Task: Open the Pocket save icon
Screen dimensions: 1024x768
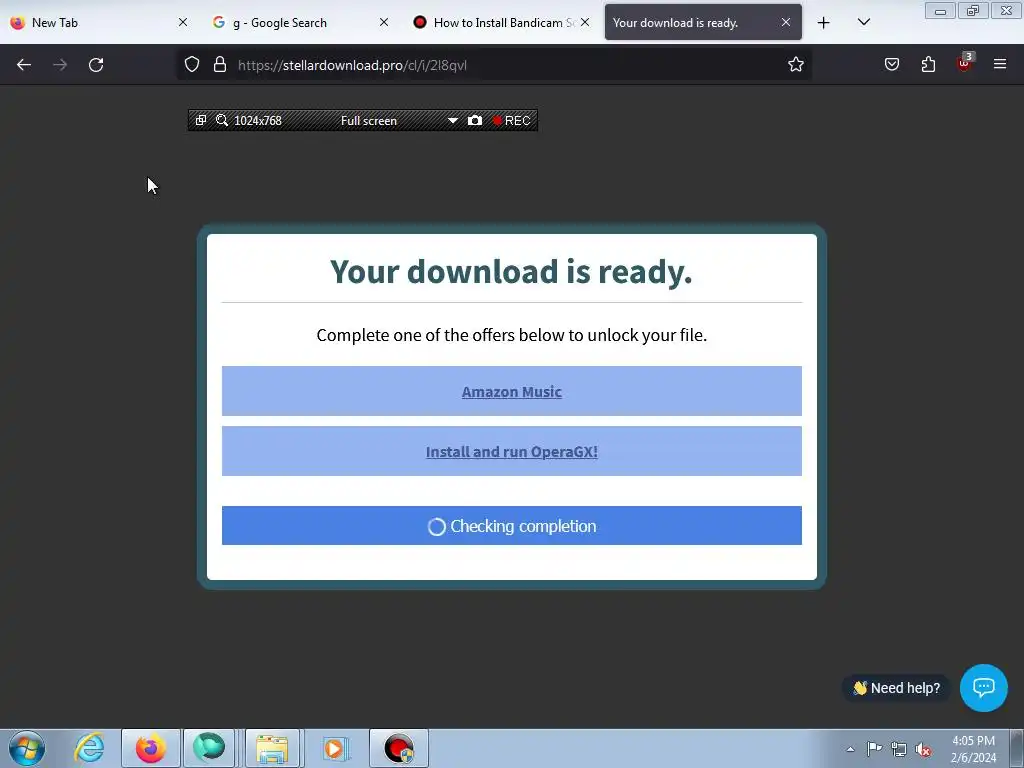Action: coord(892,65)
